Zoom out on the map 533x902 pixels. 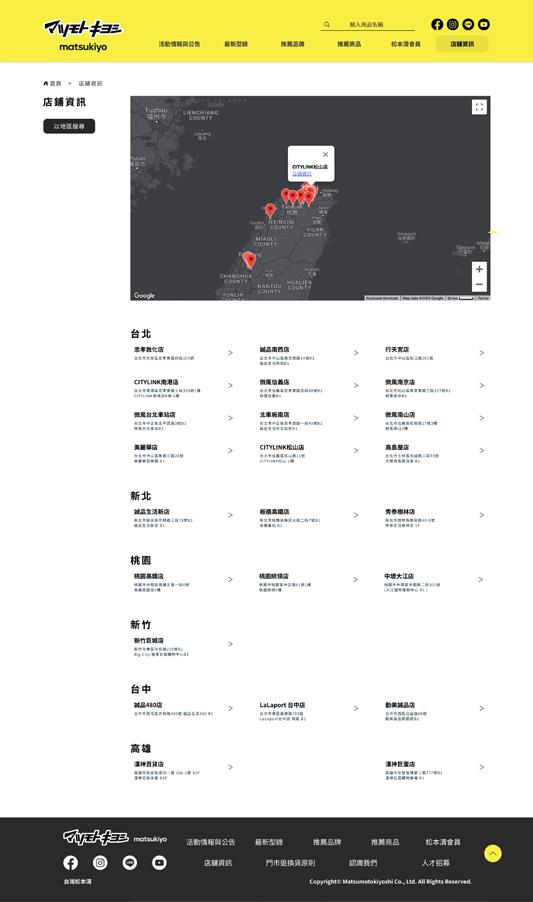click(479, 284)
